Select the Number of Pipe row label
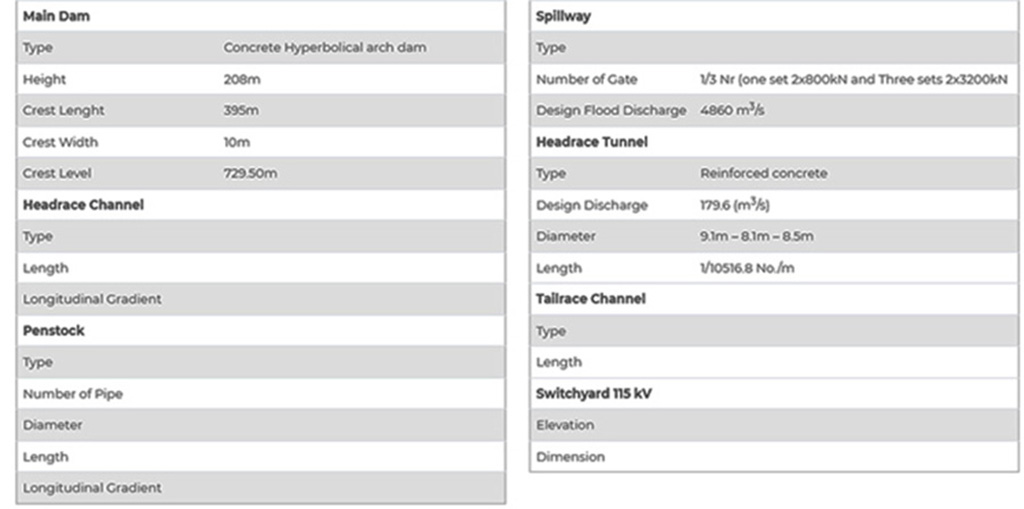1024x509 pixels. 73,394
